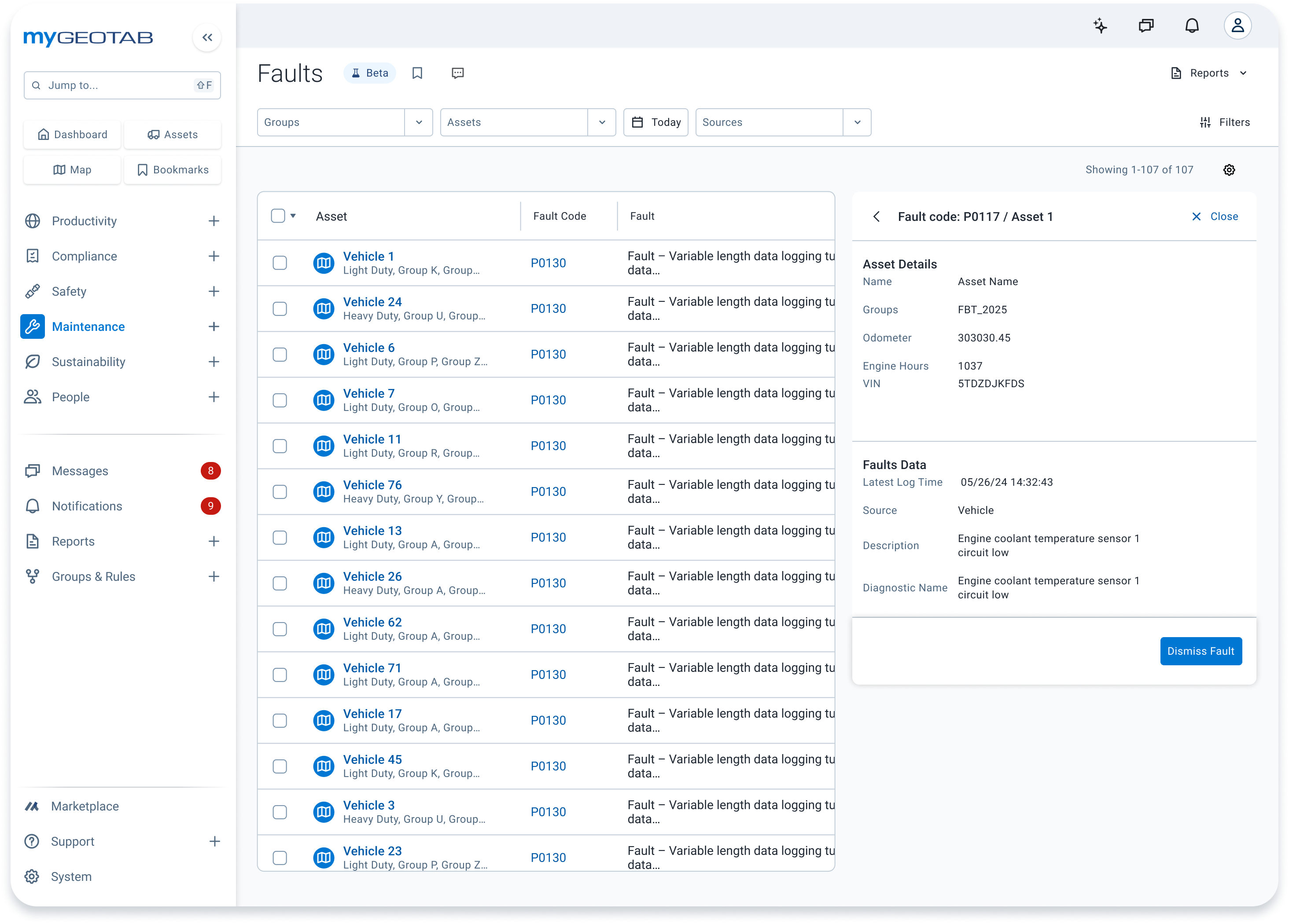Screen dimensions: 1289x924
Task: Open table settings gear icon
Action: tap(1229, 170)
